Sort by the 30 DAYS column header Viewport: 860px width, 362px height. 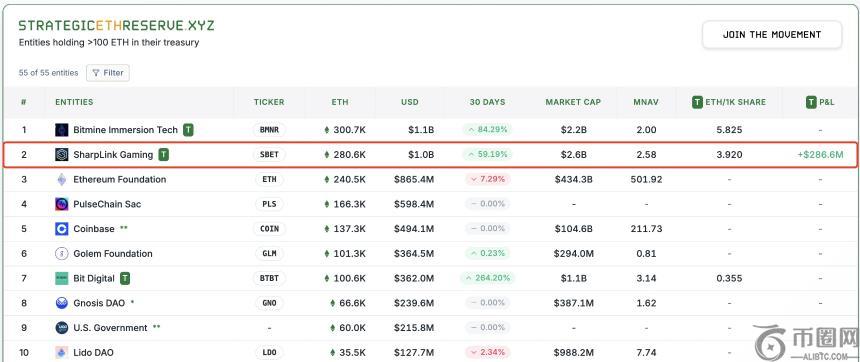488,102
